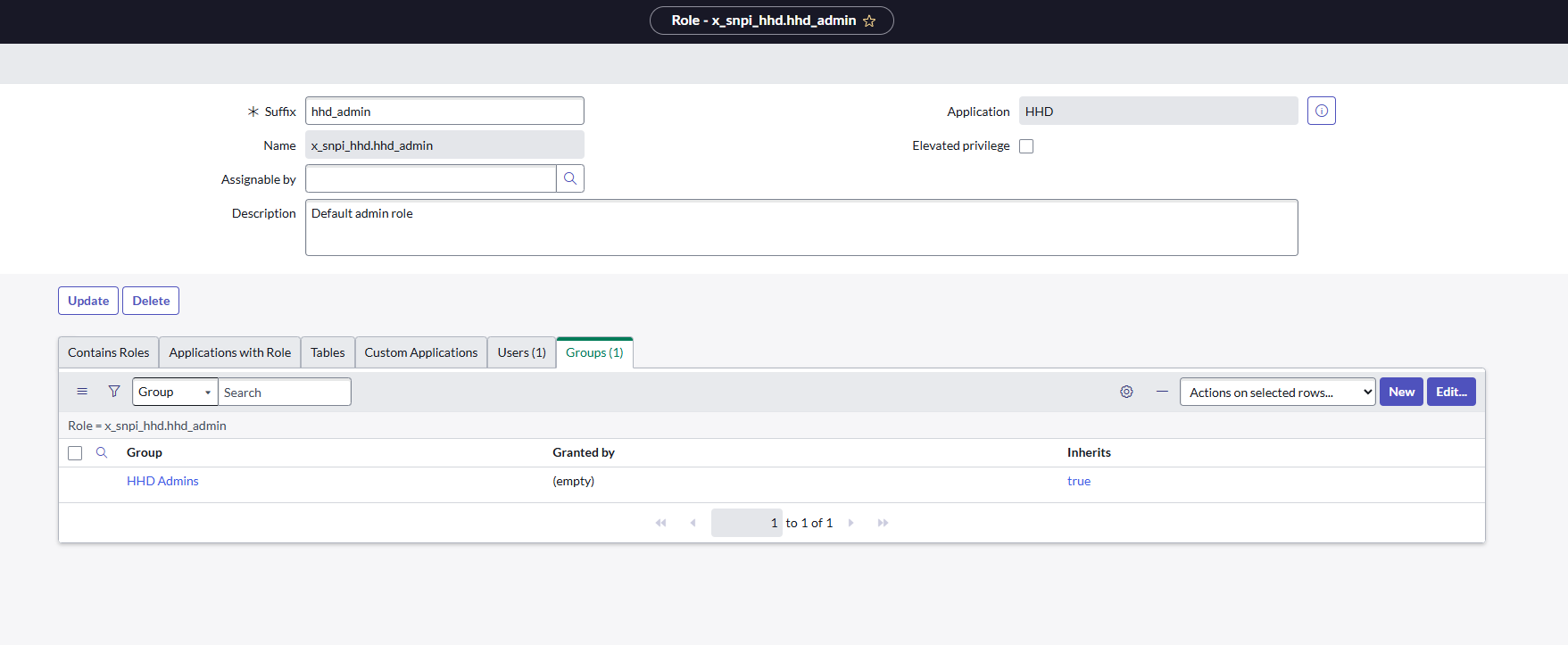Open list personalization gear
Viewport: 1568px width, 645px height.
(1126, 392)
